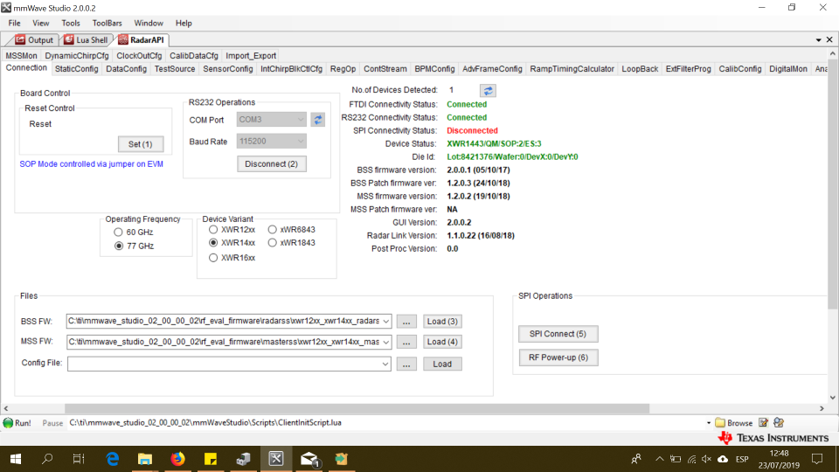Image resolution: width=839 pixels, height=472 pixels.
Task: Select 60 GHz operating frequency
Action: click(118, 232)
